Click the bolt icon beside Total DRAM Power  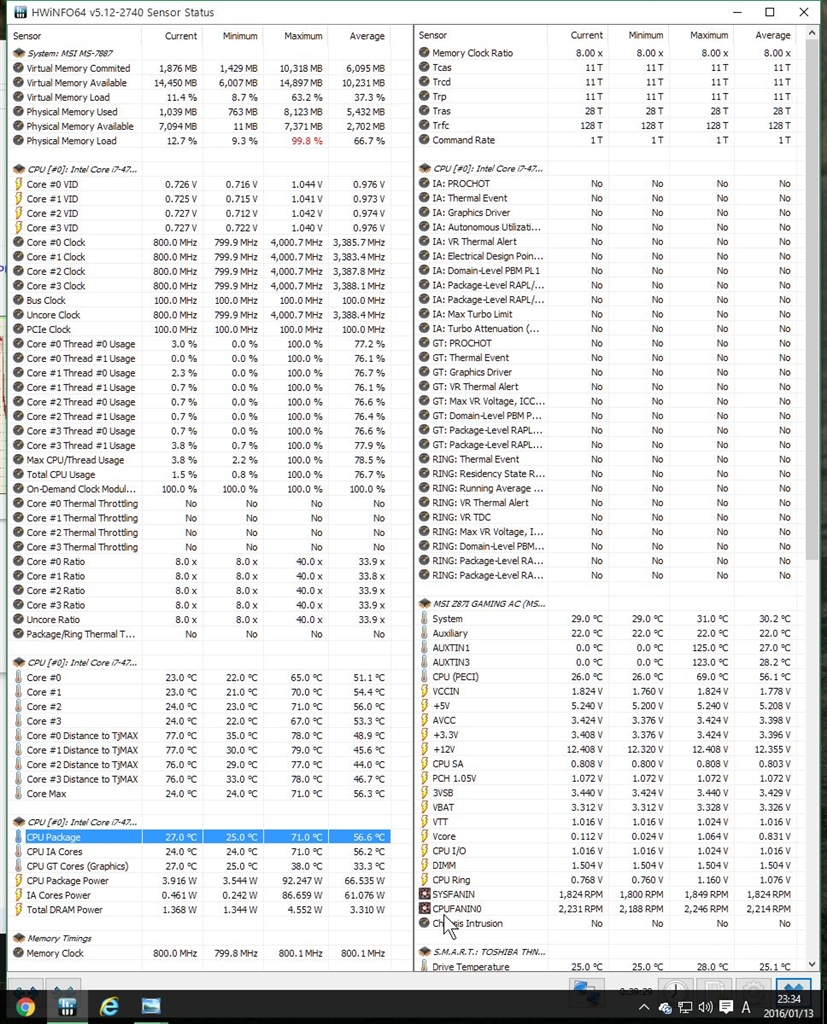click(x=19, y=909)
